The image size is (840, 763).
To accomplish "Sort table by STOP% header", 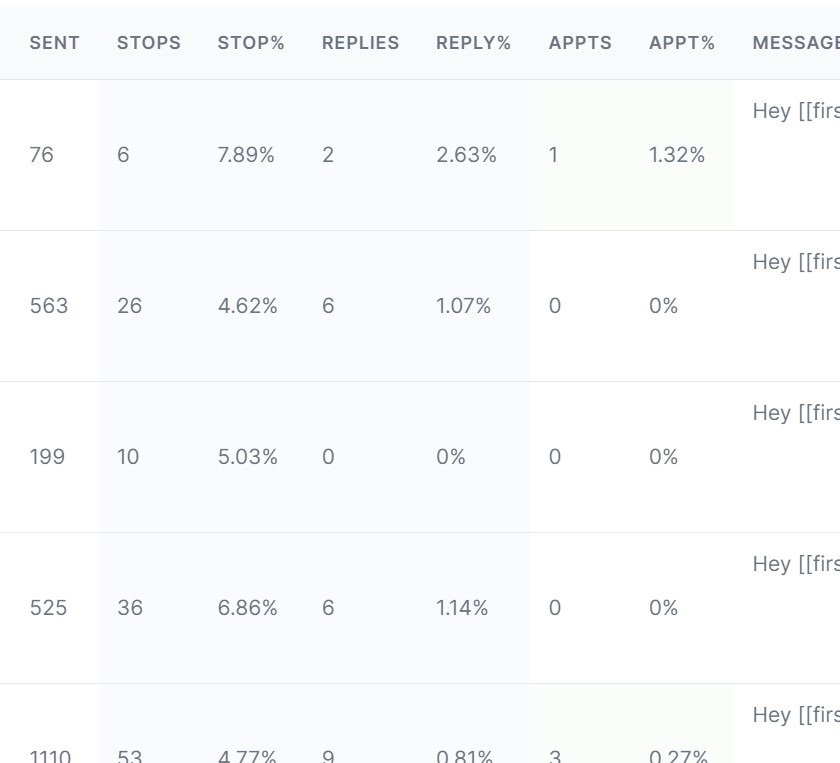I will (x=251, y=43).
